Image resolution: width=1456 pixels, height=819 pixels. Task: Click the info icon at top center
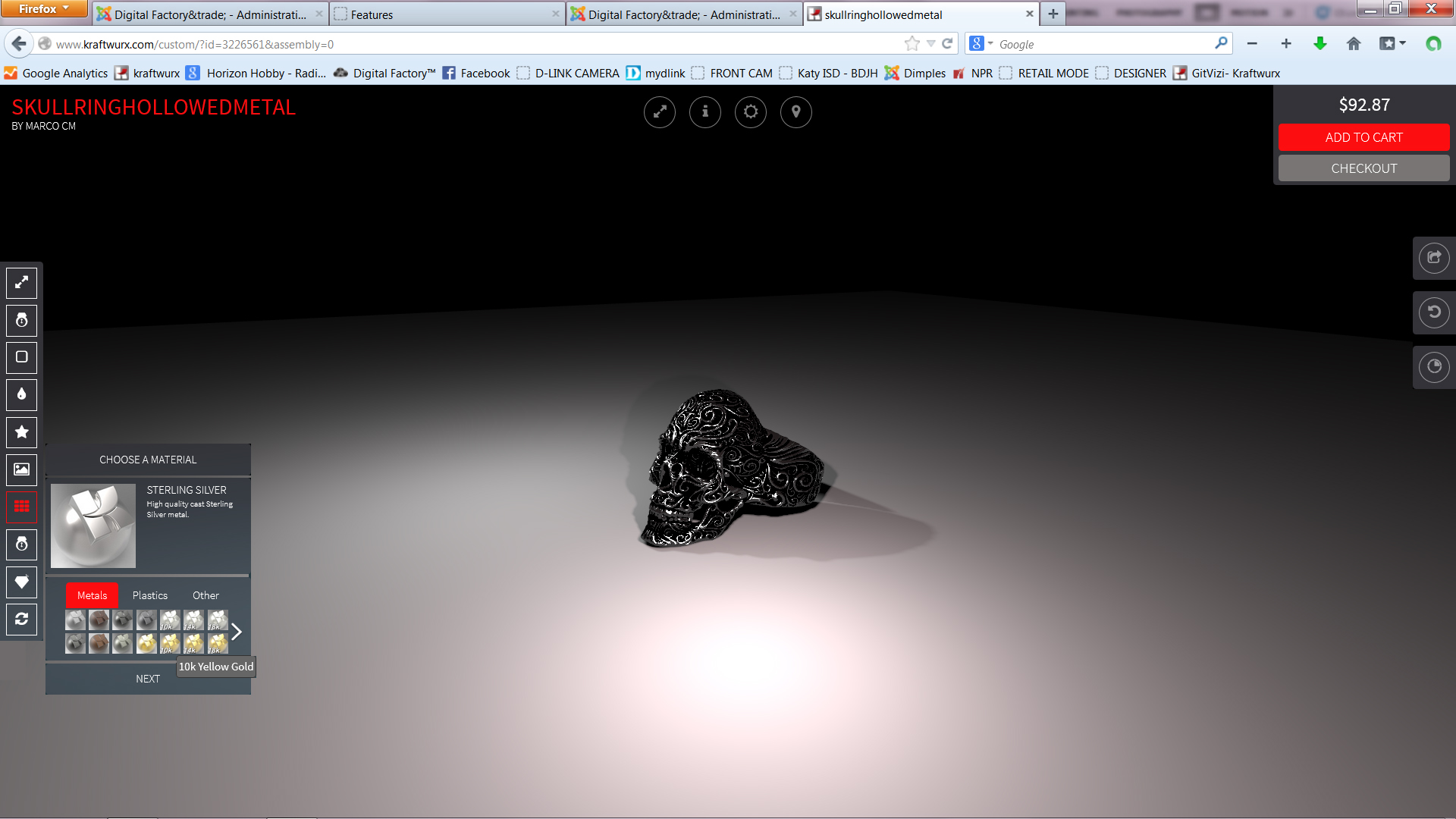tap(705, 112)
